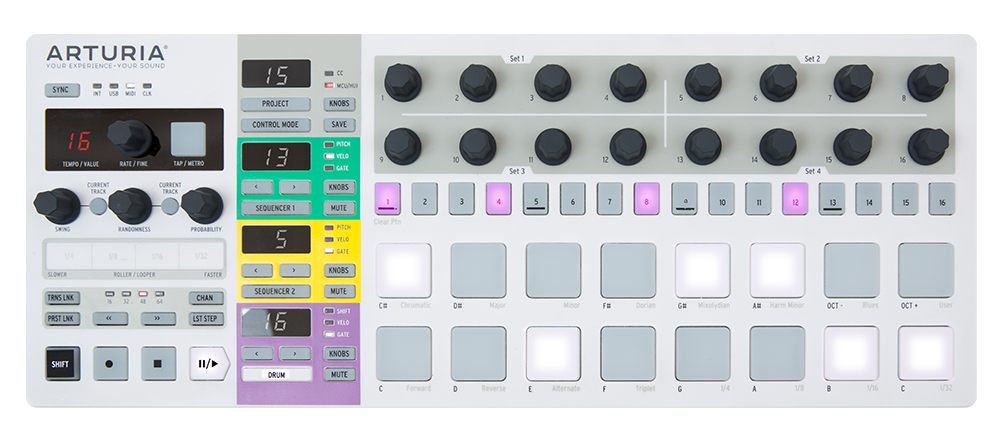Hit the lit B 1/16 pad
The height and width of the screenshot is (447, 999).
852,353
